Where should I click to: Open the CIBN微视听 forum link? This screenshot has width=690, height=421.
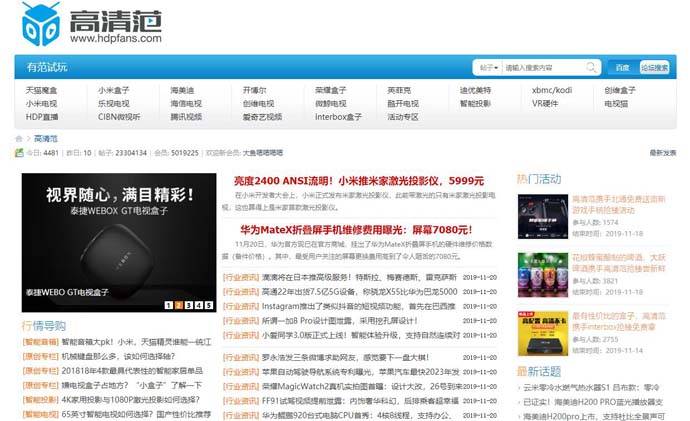pyautogui.click(x=119, y=117)
